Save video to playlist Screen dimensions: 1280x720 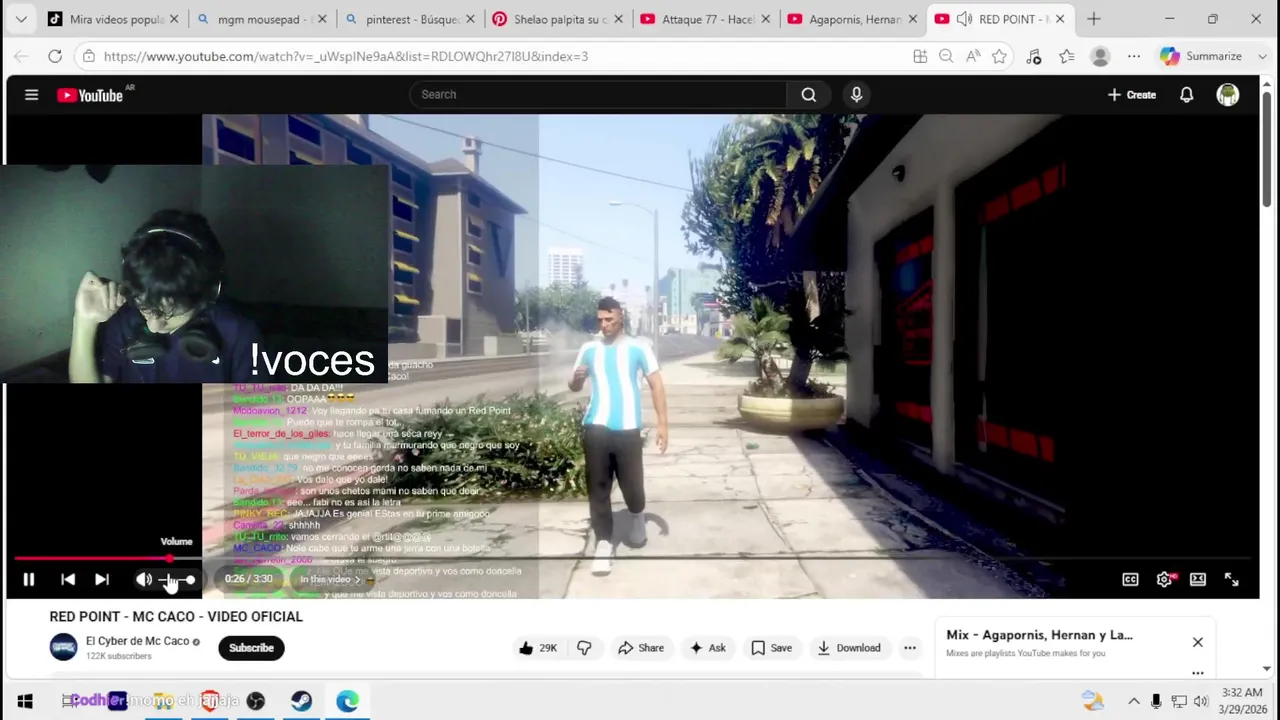tap(771, 648)
